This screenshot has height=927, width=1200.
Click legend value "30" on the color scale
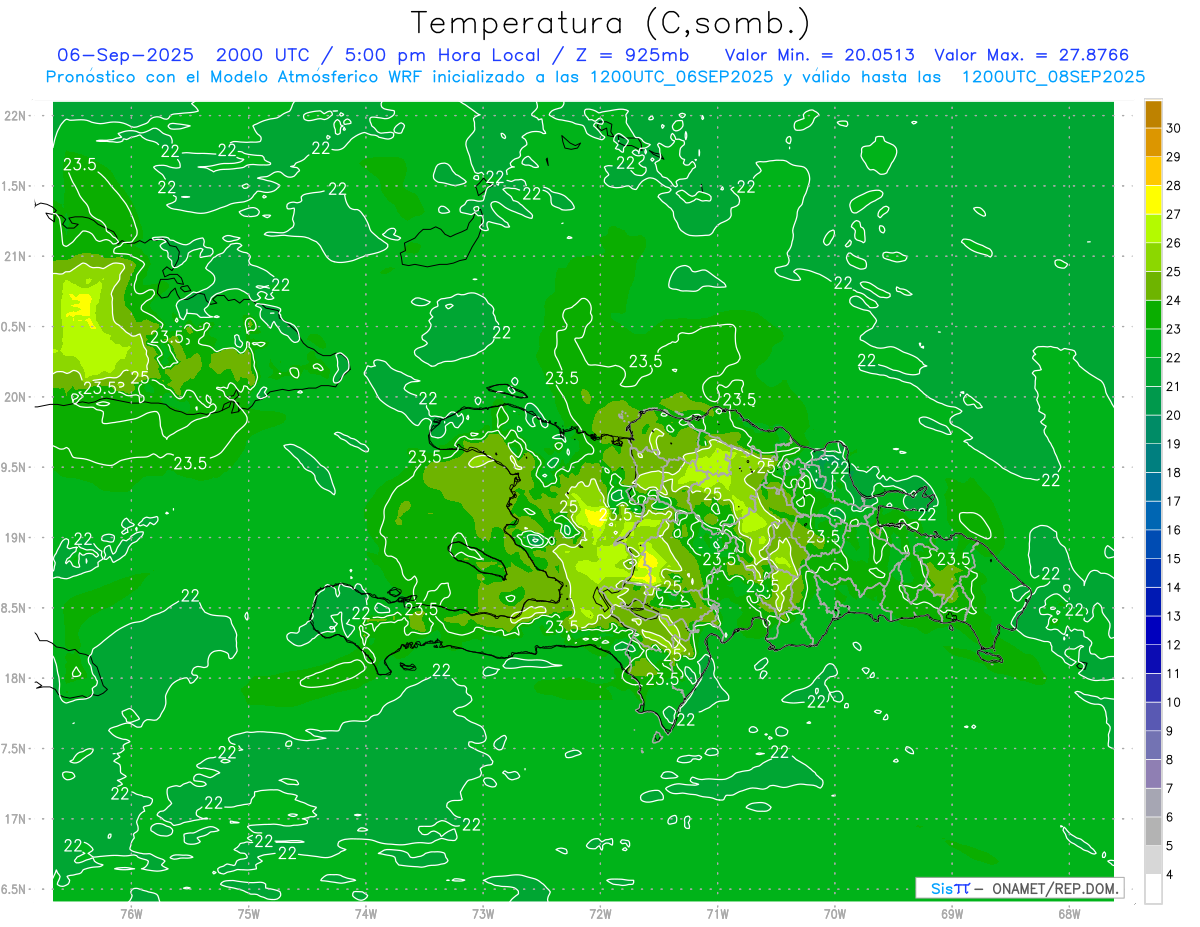1174,128
